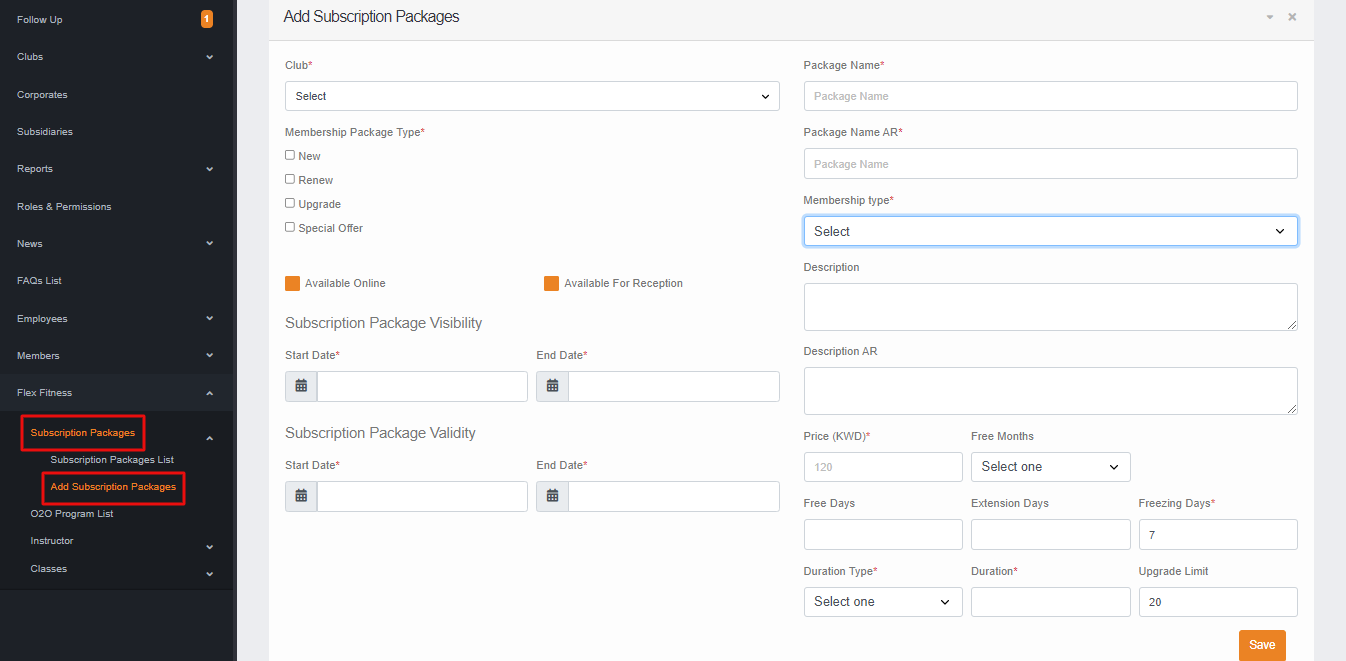Viewport: 1346px width, 661px height.
Task: Go to the O2O Program List
Action: pyautogui.click(x=72, y=513)
